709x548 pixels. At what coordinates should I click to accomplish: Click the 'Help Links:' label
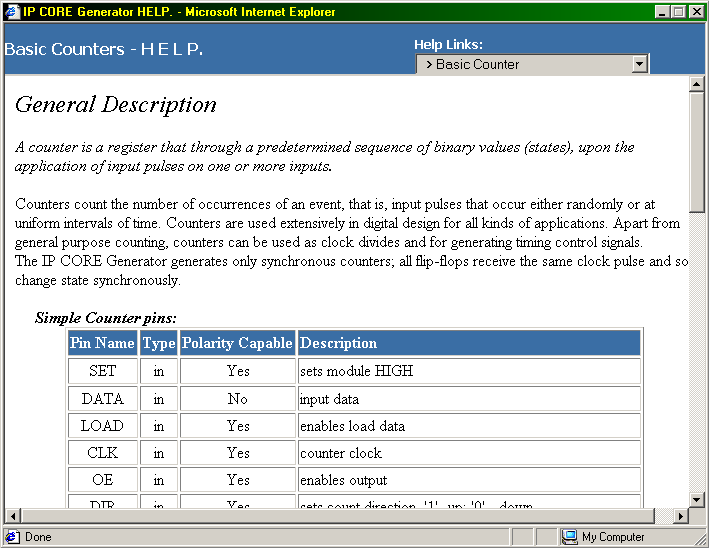tap(449, 44)
